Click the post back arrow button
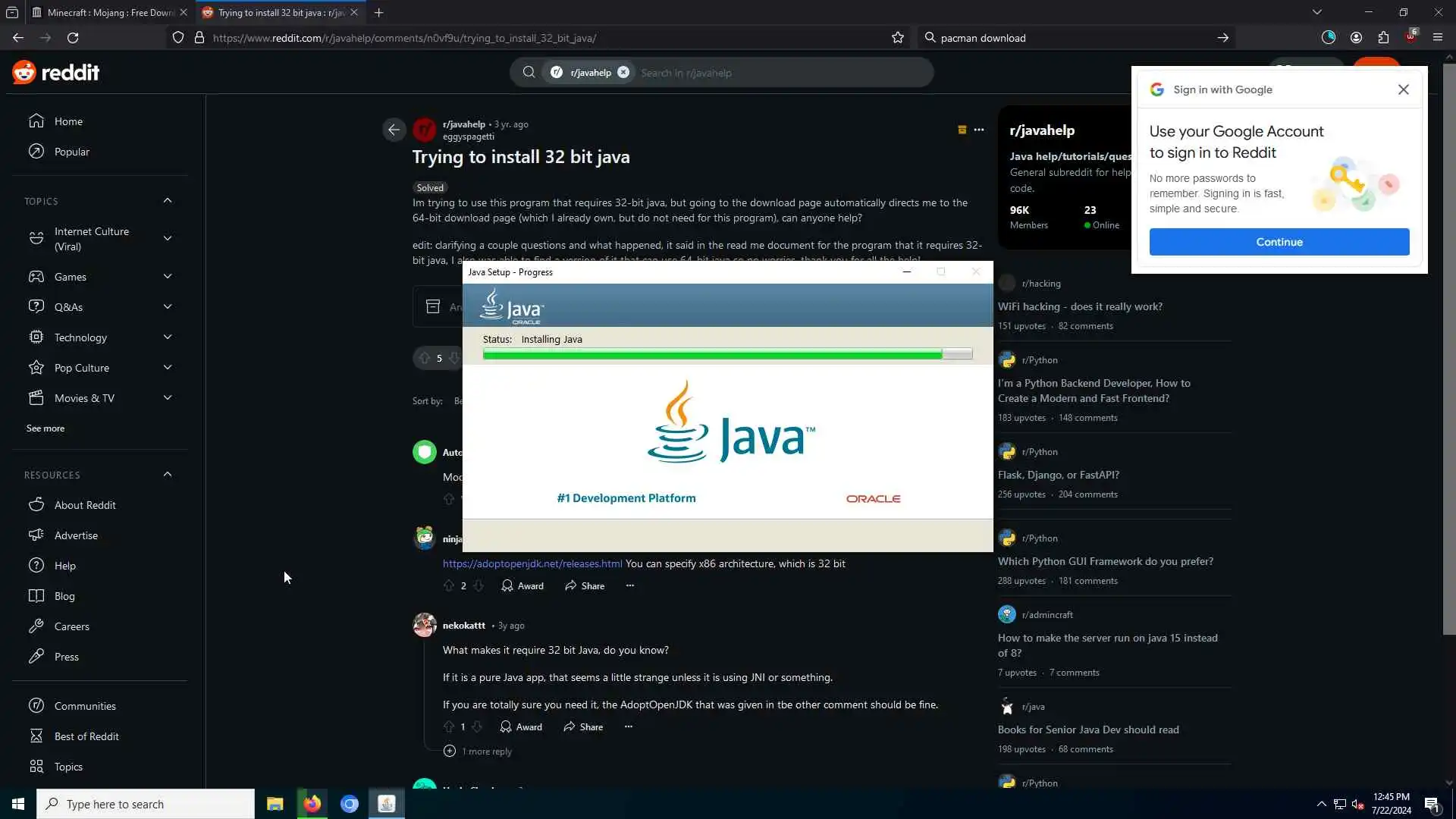Image resolution: width=1456 pixels, height=819 pixels. point(394,130)
